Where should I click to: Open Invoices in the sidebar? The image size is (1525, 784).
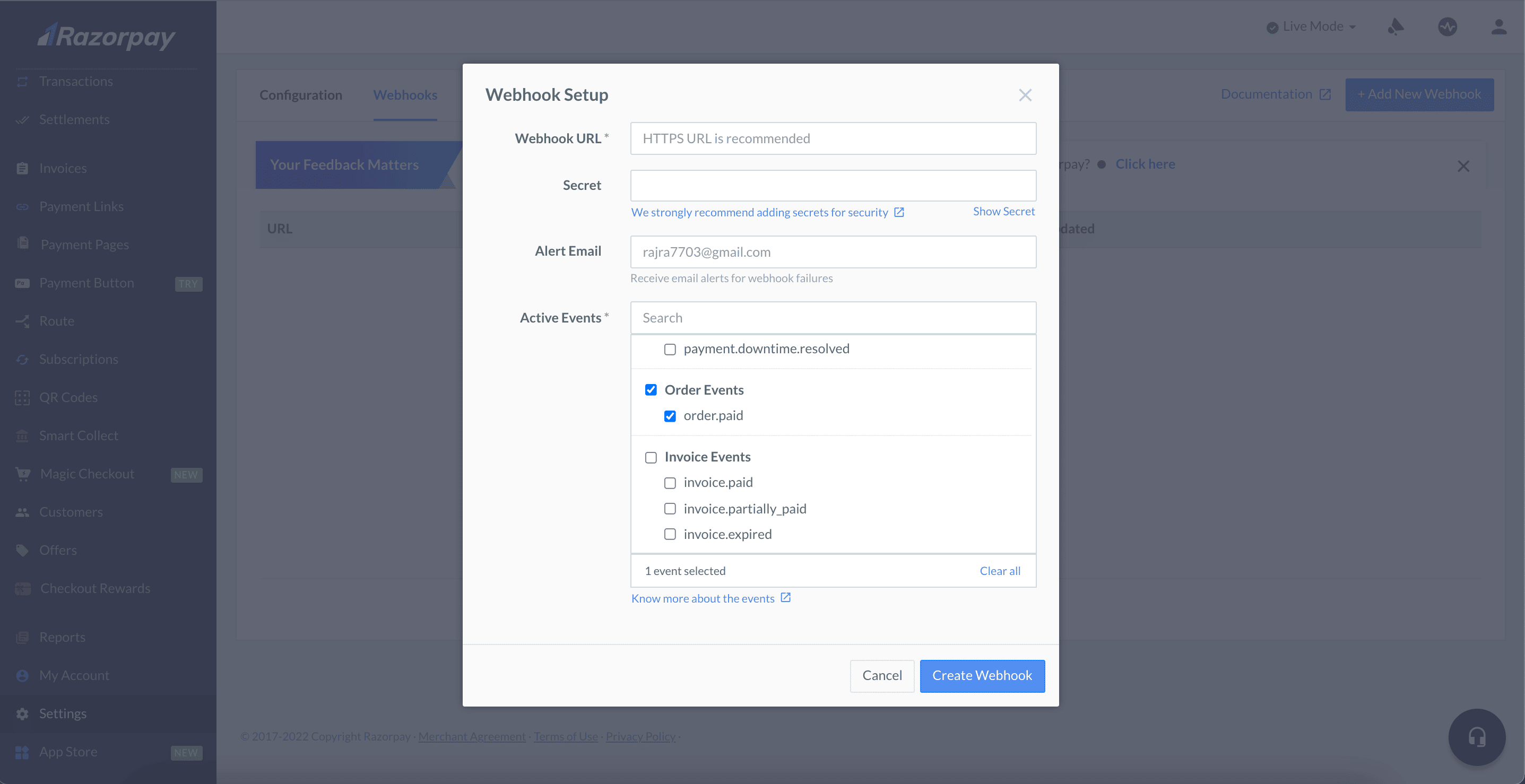(63, 169)
